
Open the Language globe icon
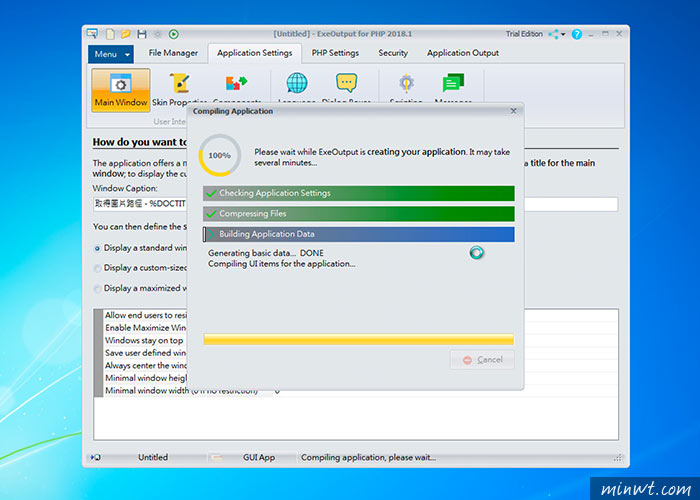tap(297, 83)
